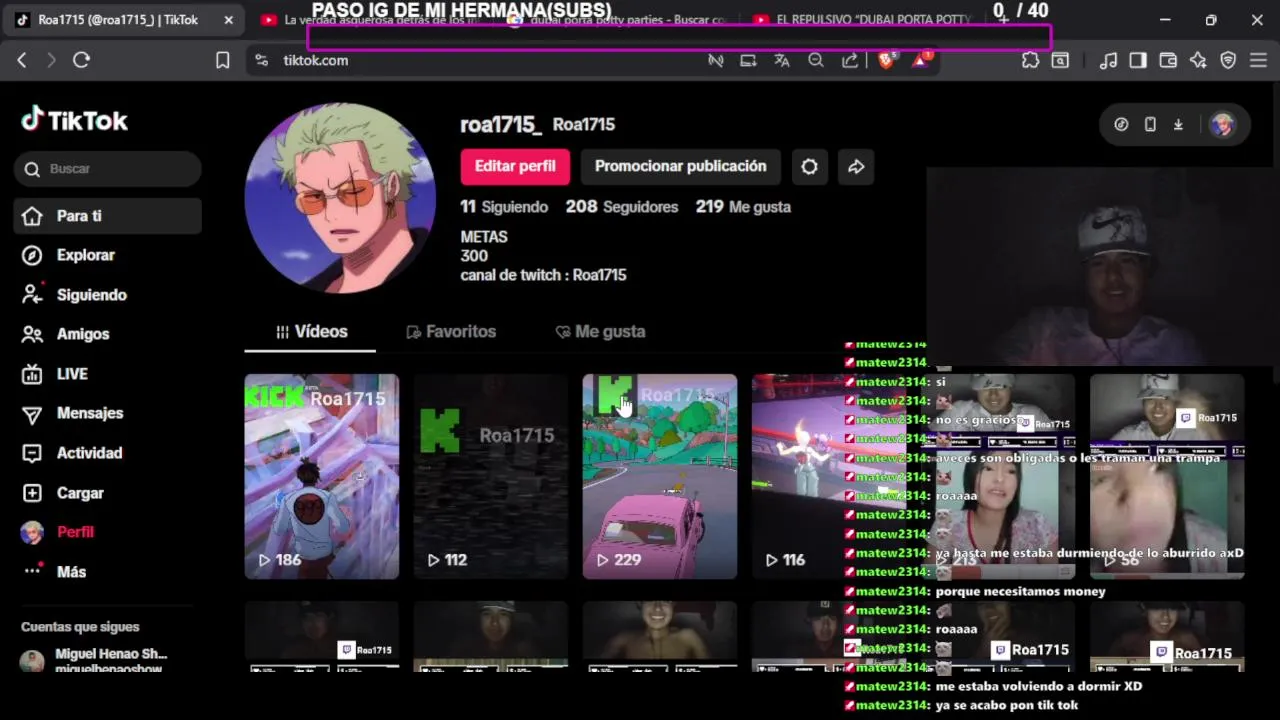Open the music note playlist icon
The width and height of the screenshot is (1280, 720).
point(1108,60)
